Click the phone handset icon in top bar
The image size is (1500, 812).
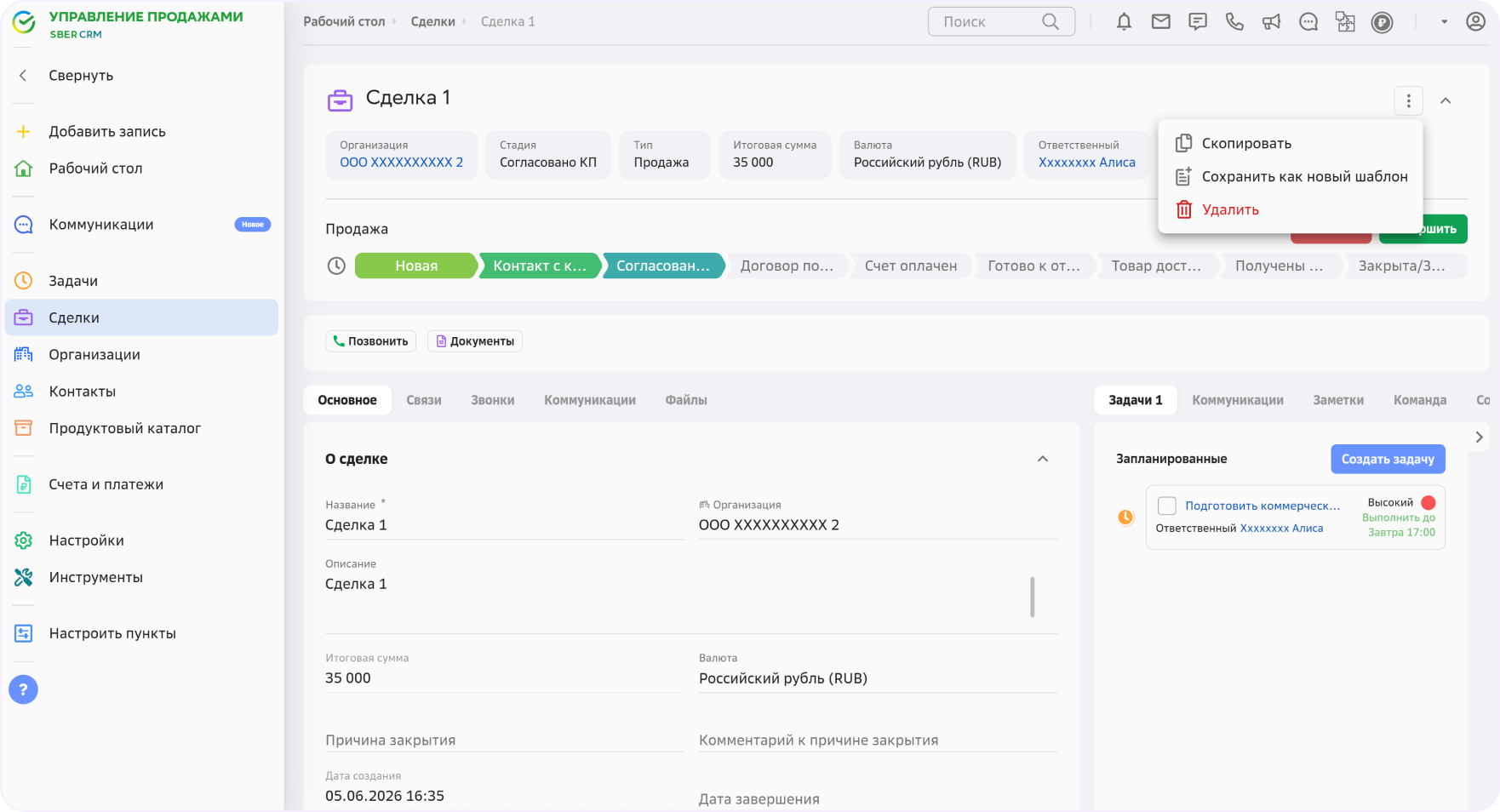(1234, 22)
